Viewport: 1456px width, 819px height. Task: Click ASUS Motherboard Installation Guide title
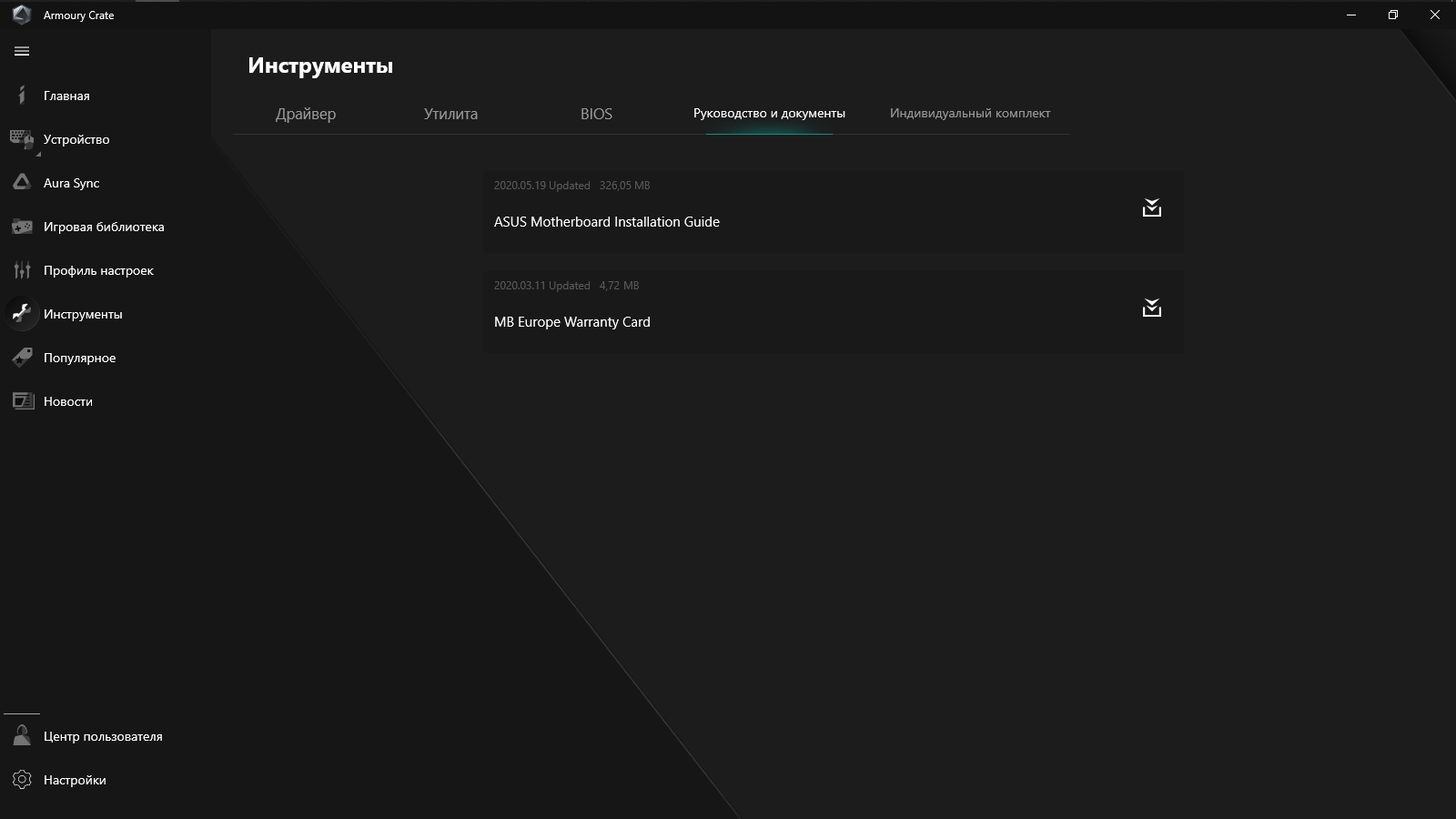pyautogui.click(x=606, y=222)
